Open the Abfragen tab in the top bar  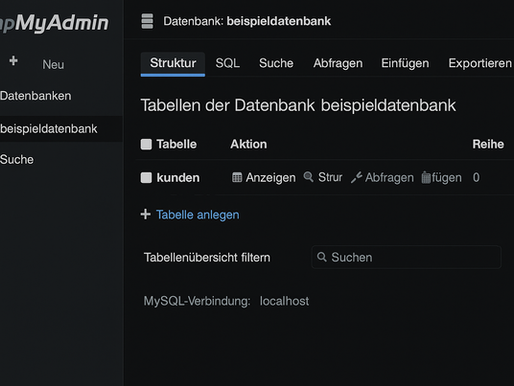point(338,63)
